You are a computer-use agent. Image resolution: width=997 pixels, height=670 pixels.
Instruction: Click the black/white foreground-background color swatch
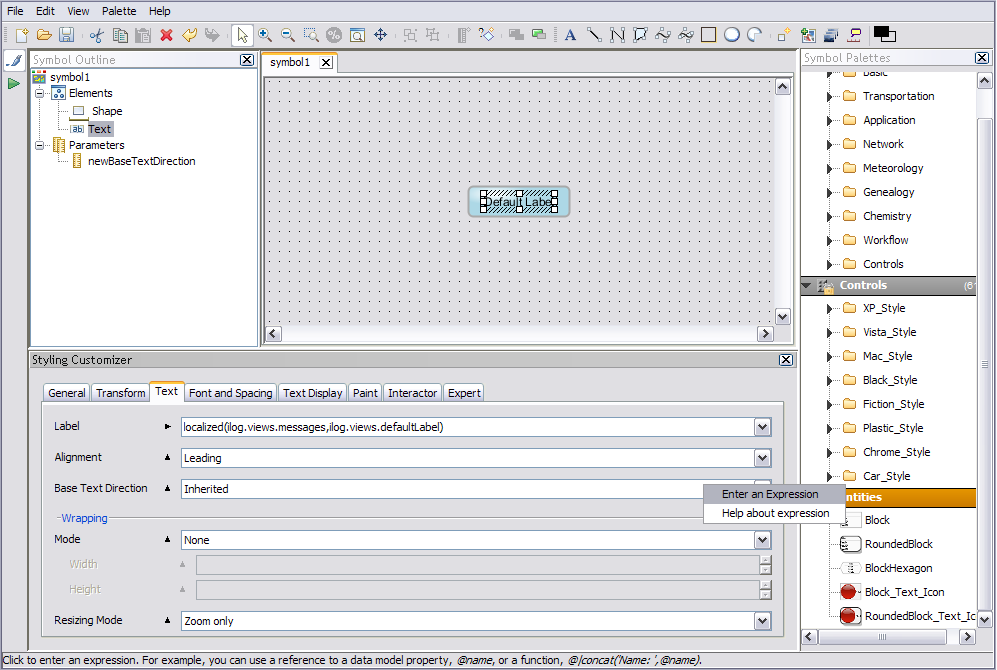click(884, 35)
